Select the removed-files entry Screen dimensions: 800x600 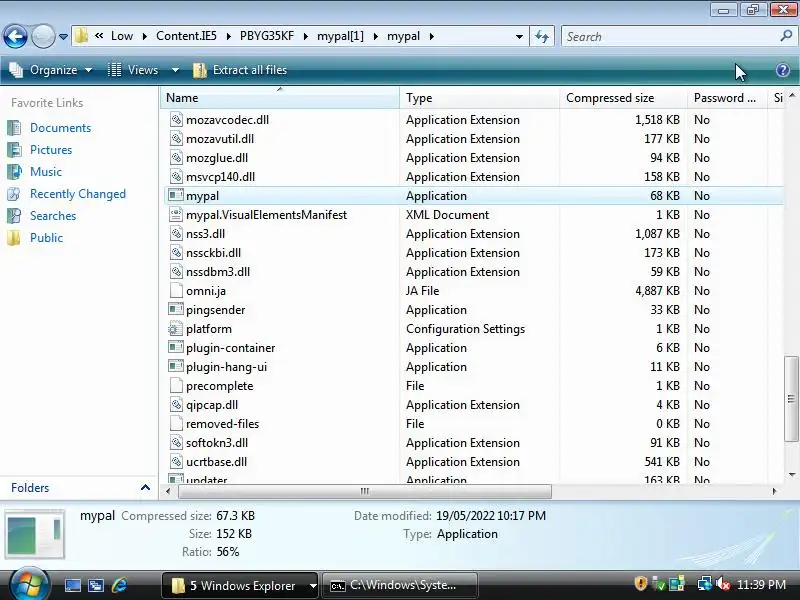point(222,424)
